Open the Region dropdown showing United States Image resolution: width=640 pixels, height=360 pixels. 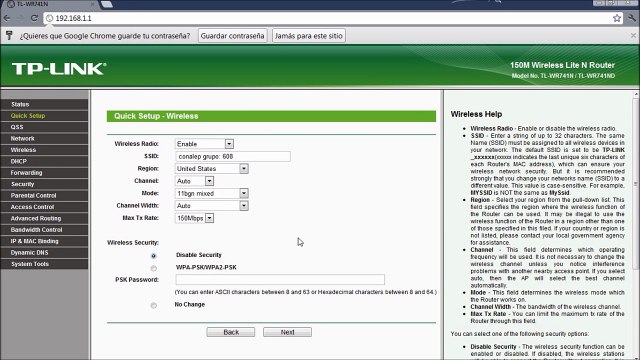pyautogui.click(x=211, y=169)
